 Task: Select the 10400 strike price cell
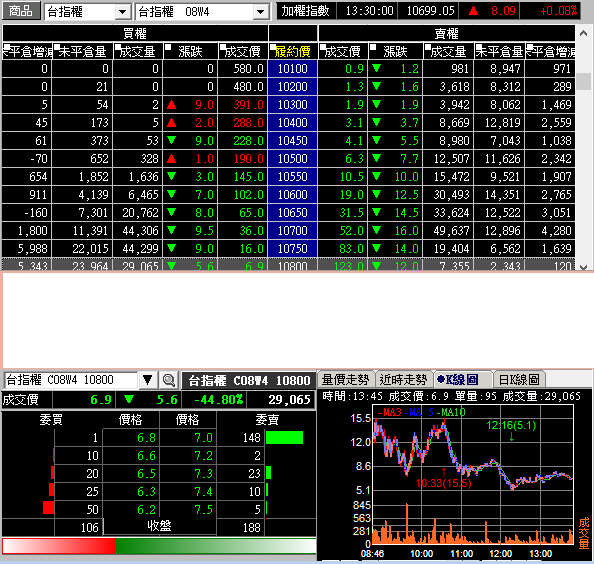pyautogui.click(x=292, y=123)
